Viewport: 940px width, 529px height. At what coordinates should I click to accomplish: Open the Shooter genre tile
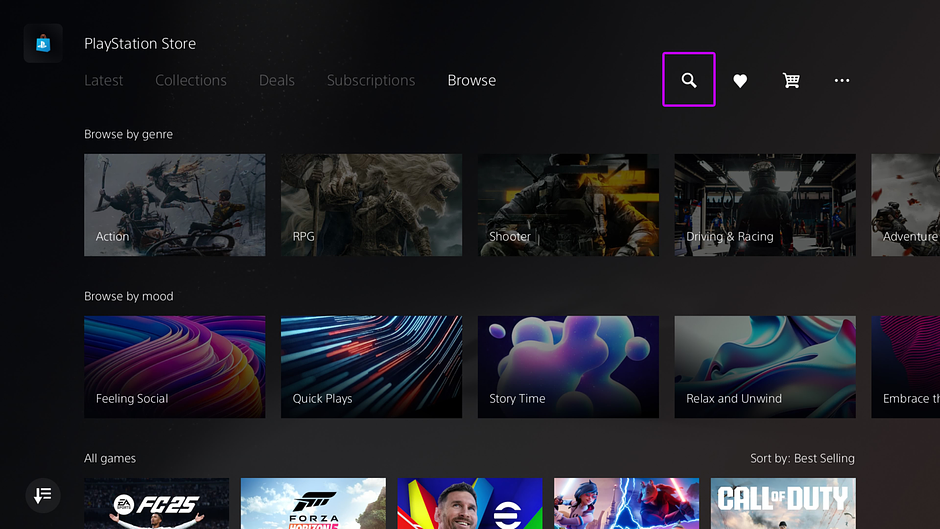tap(568, 205)
